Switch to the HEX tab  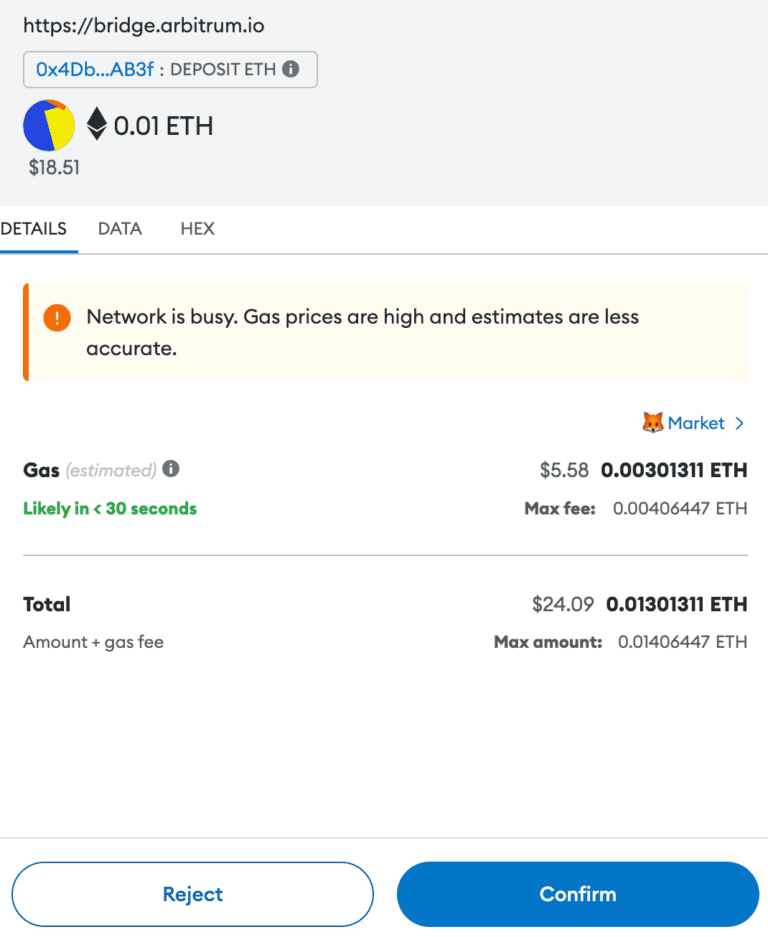click(197, 229)
